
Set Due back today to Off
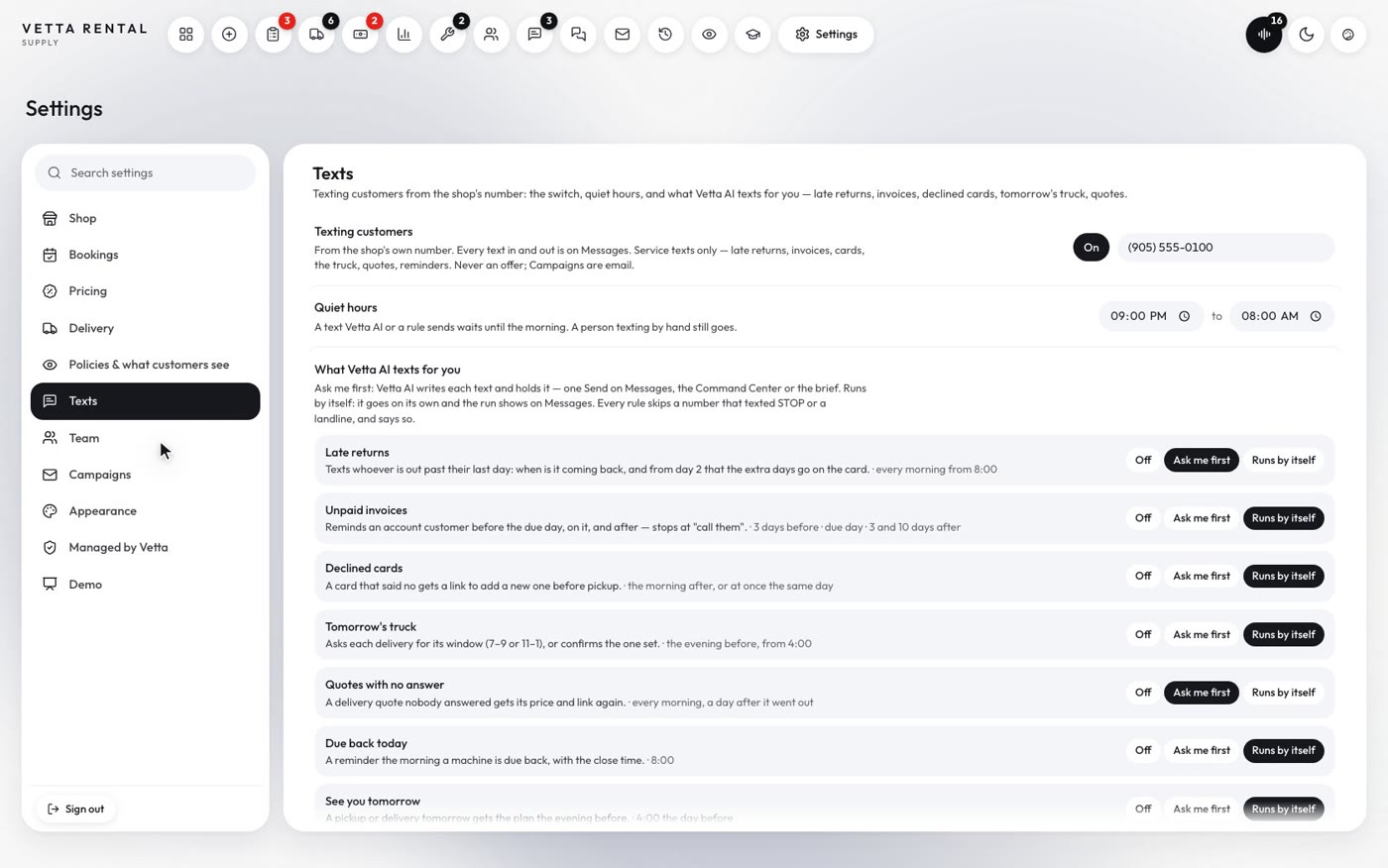(x=1143, y=750)
